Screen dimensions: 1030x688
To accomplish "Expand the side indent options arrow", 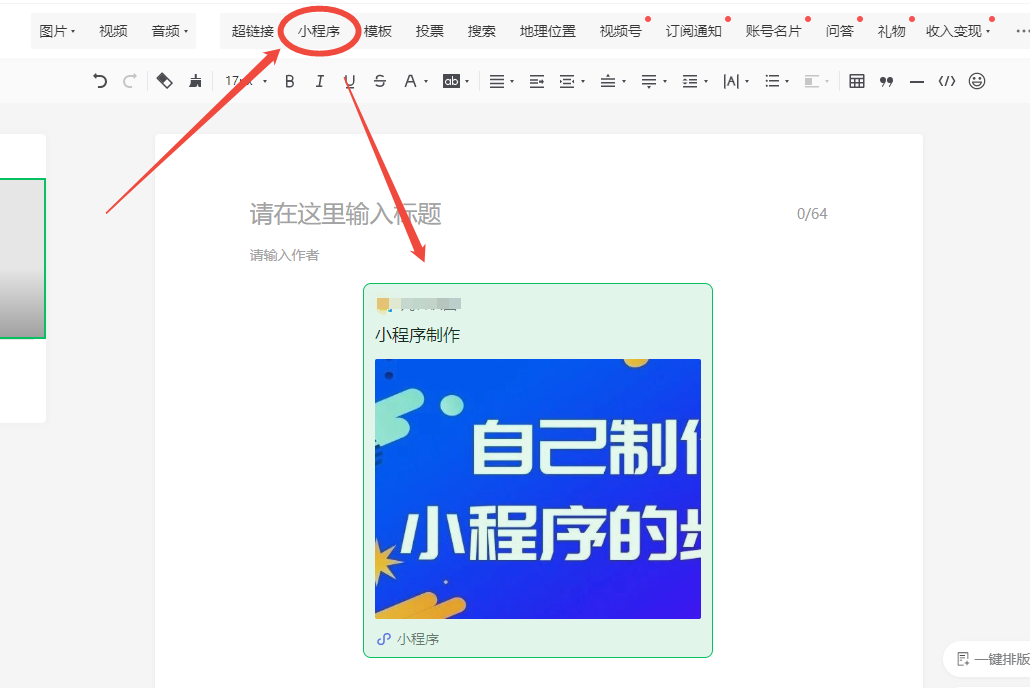I will [583, 82].
